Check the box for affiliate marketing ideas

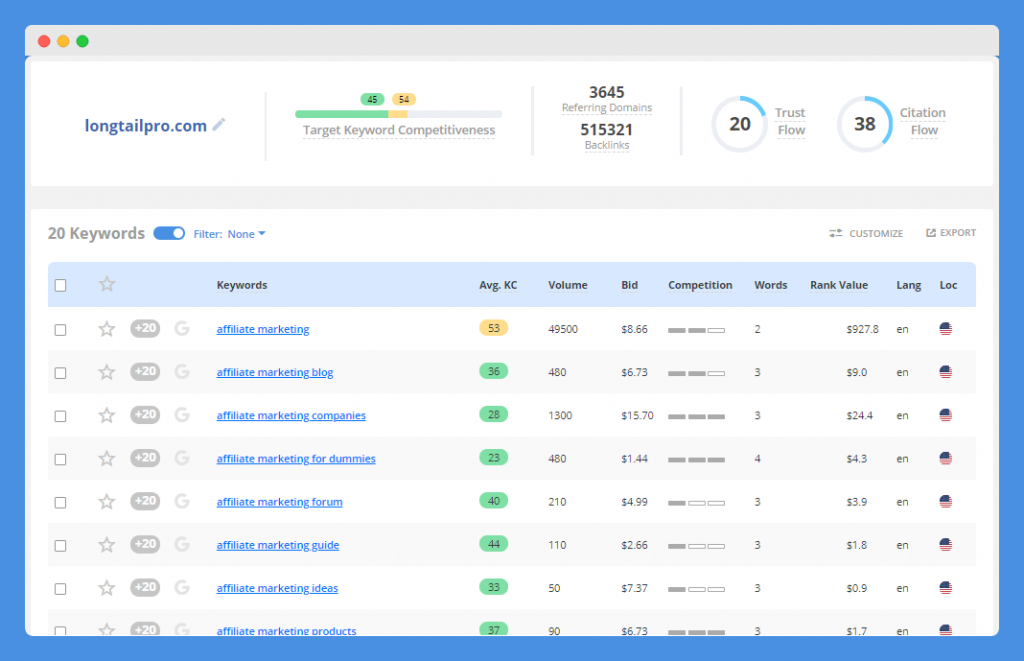(x=61, y=588)
